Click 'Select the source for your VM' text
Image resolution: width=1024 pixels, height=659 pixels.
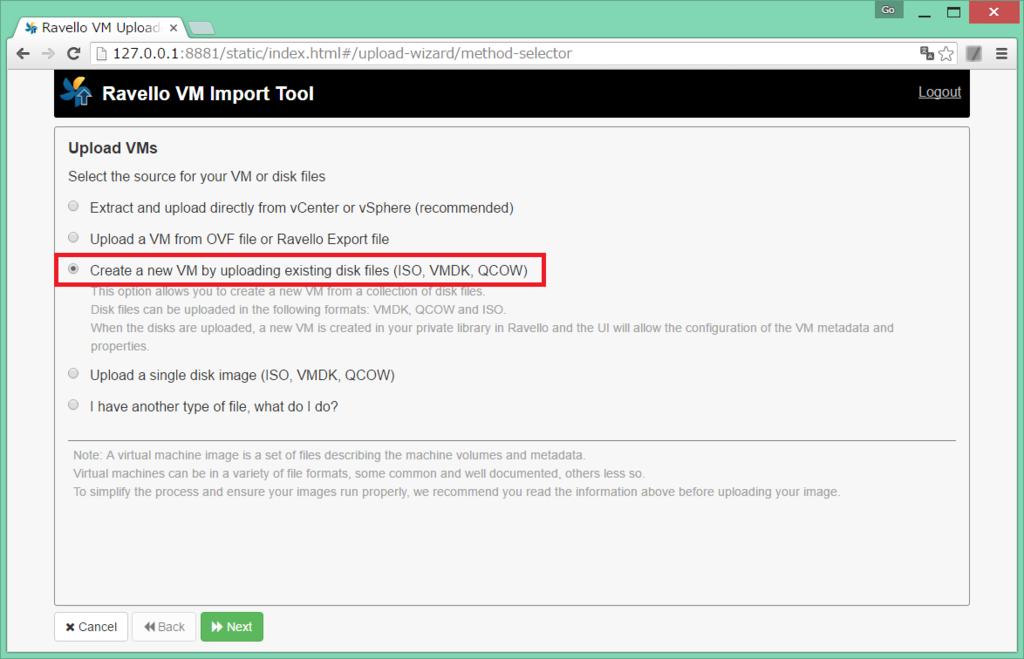tap(197, 176)
